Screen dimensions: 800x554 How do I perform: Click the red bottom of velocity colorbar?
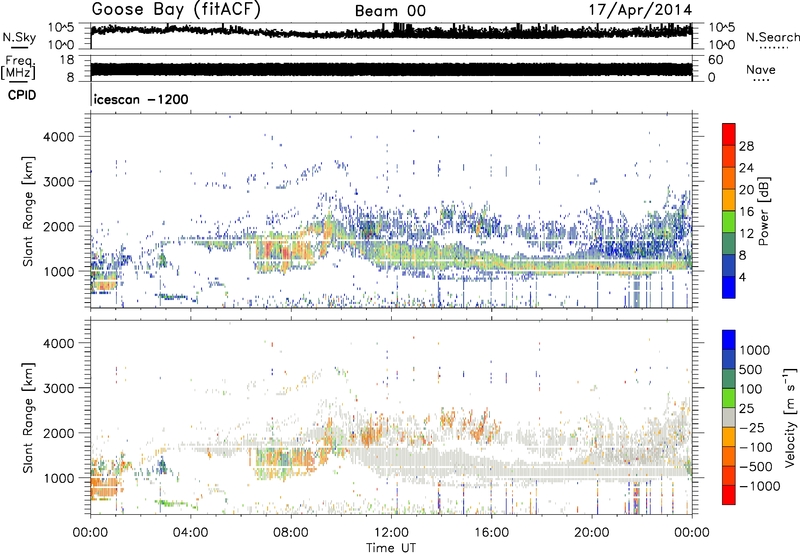click(729, 495)
